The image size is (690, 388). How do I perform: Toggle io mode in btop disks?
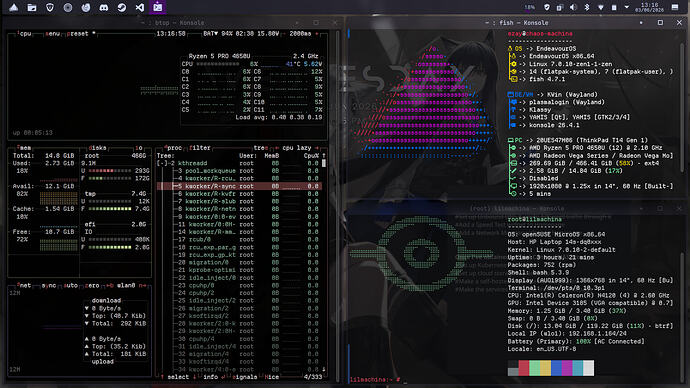coord(139,148)
